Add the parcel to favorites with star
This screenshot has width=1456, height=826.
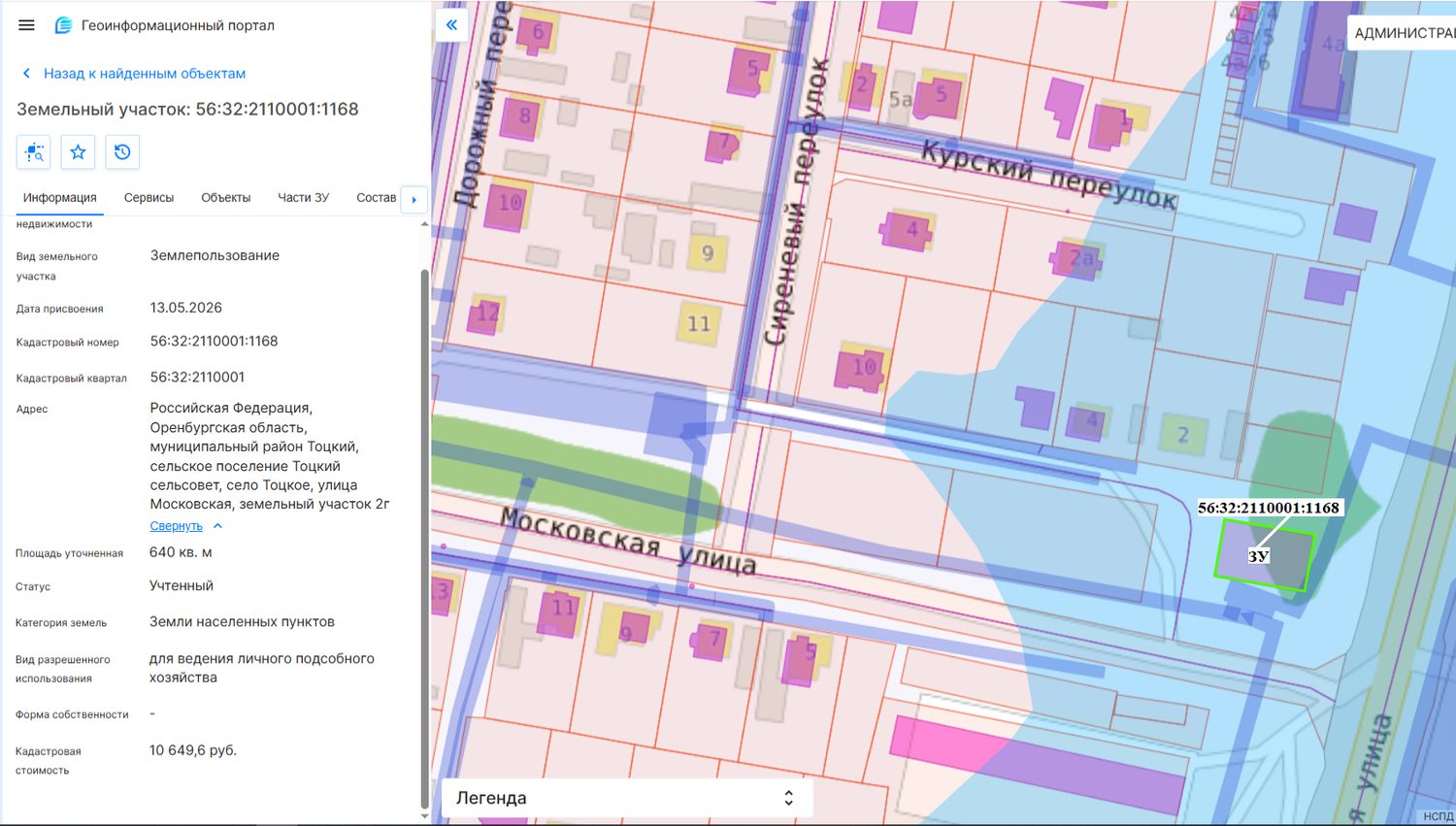pos(79,152)
